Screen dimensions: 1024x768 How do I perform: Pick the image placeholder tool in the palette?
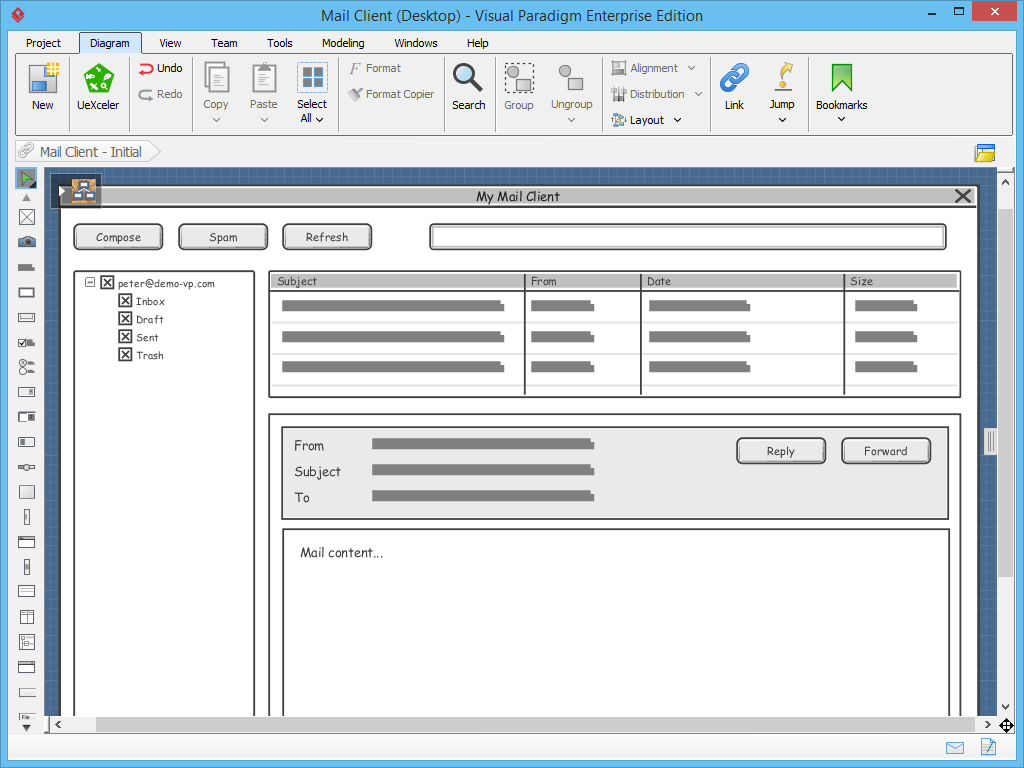27,217
